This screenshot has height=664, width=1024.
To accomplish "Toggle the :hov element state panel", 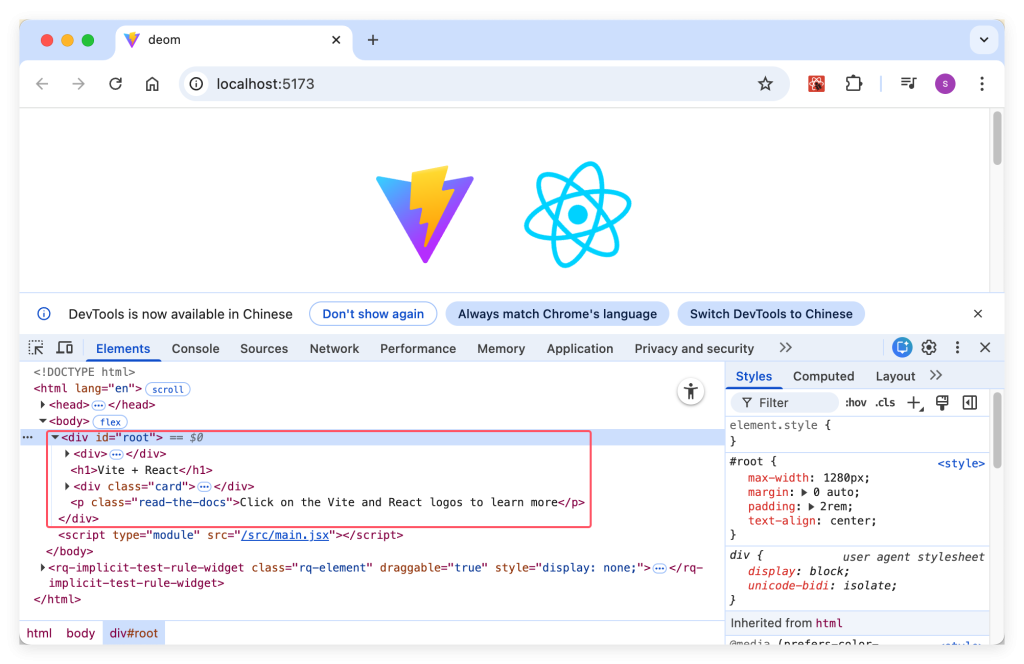I will click(x=856, y=403).
